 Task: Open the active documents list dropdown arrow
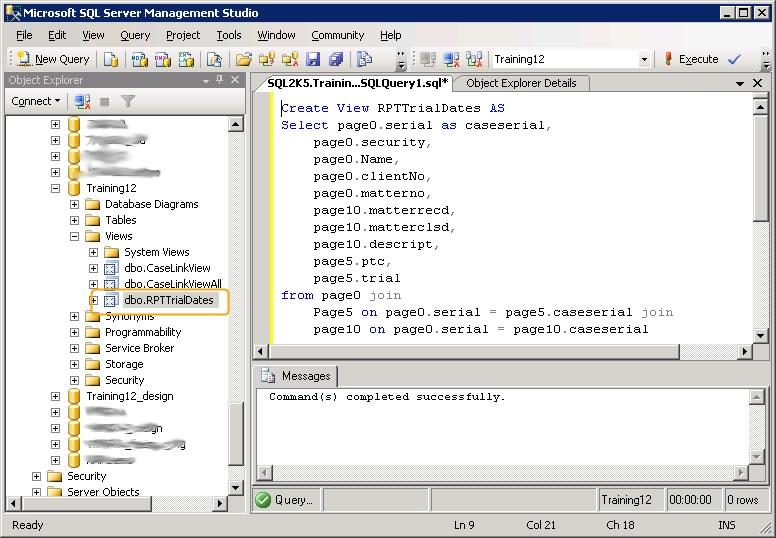tap(740, 84)
